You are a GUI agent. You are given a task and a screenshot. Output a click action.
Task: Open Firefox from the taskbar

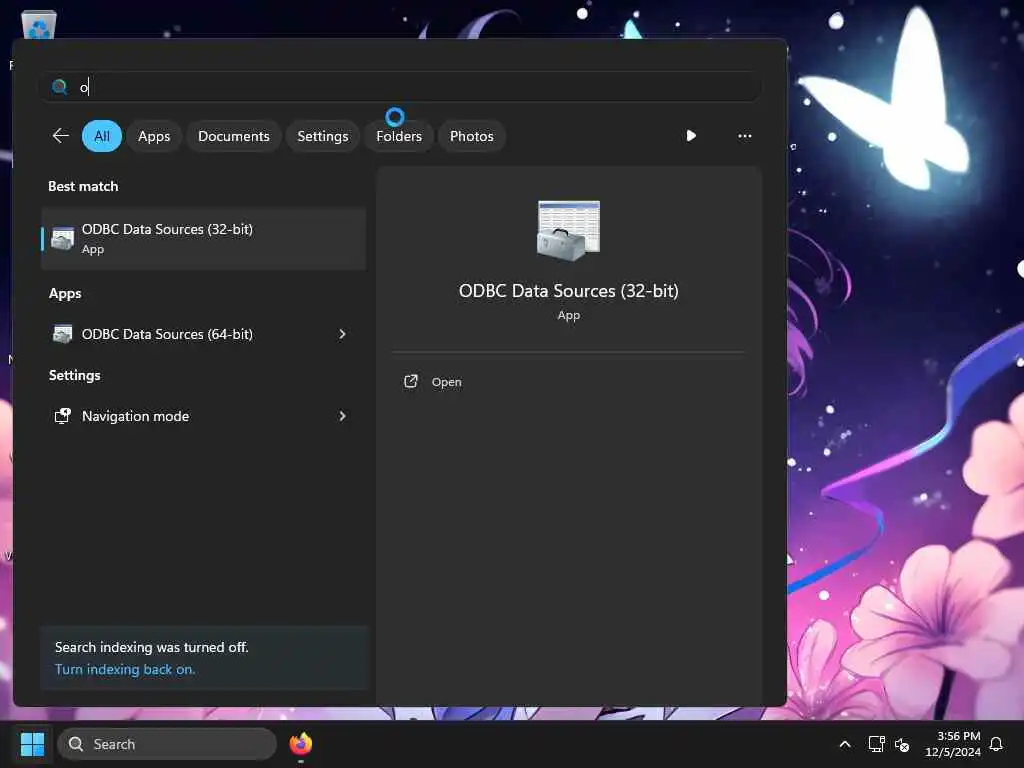pos(300,744)
